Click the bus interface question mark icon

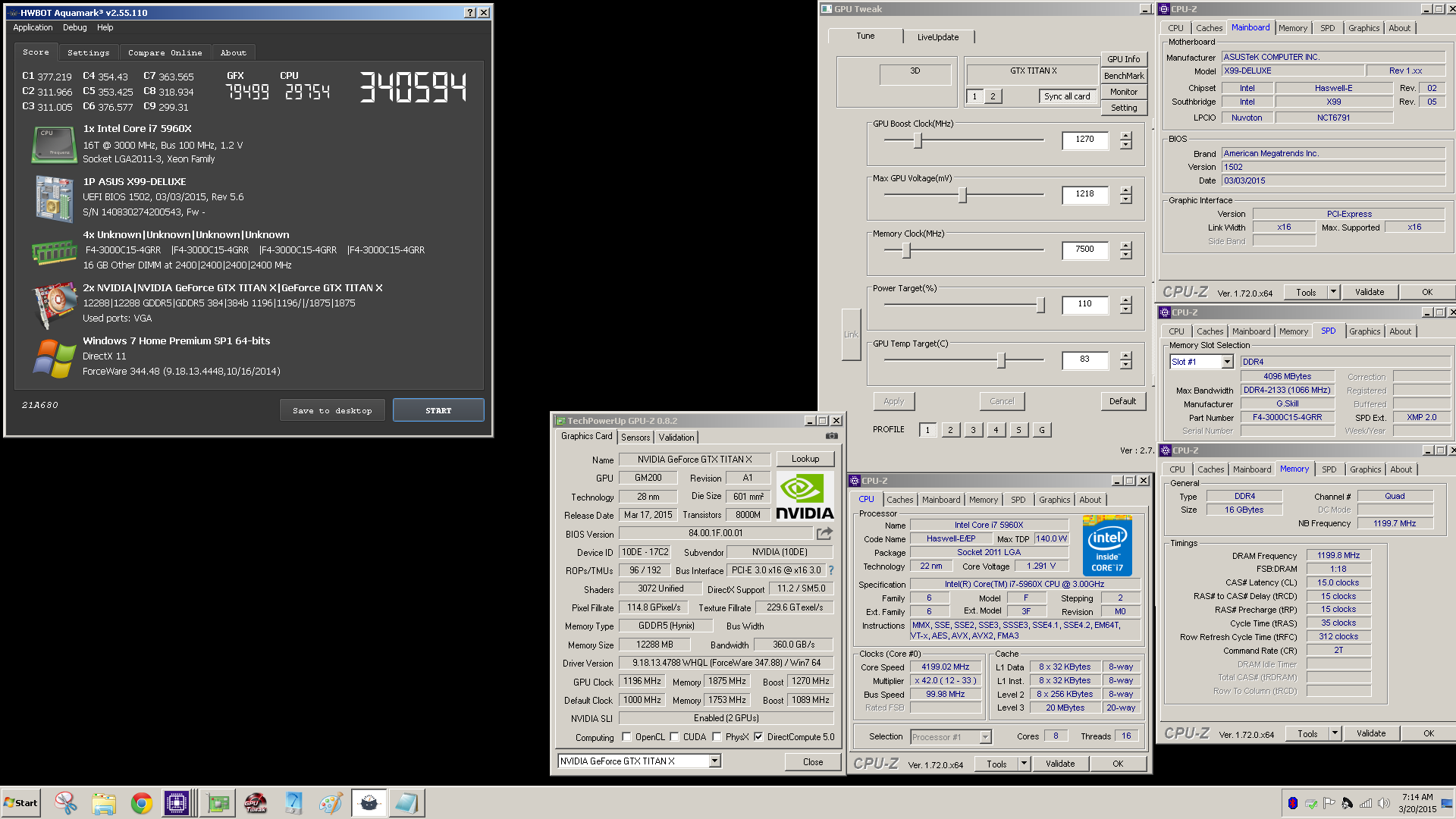(830, 570)
